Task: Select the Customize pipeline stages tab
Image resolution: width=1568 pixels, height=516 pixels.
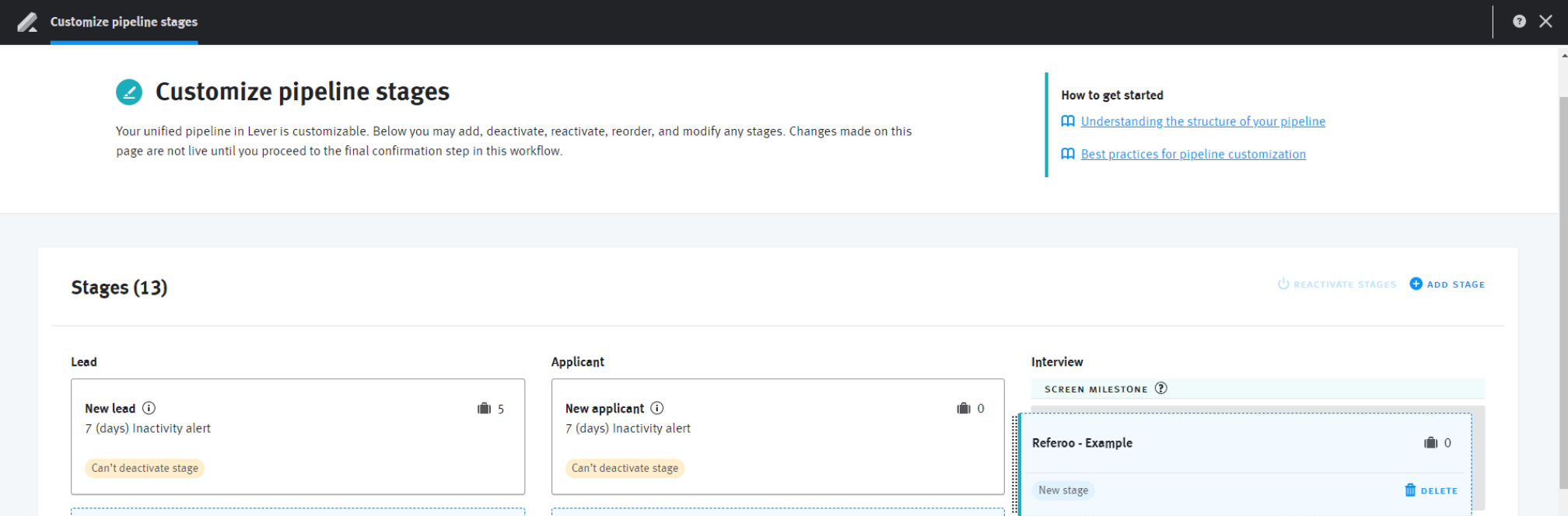Action: coord(124,22)
